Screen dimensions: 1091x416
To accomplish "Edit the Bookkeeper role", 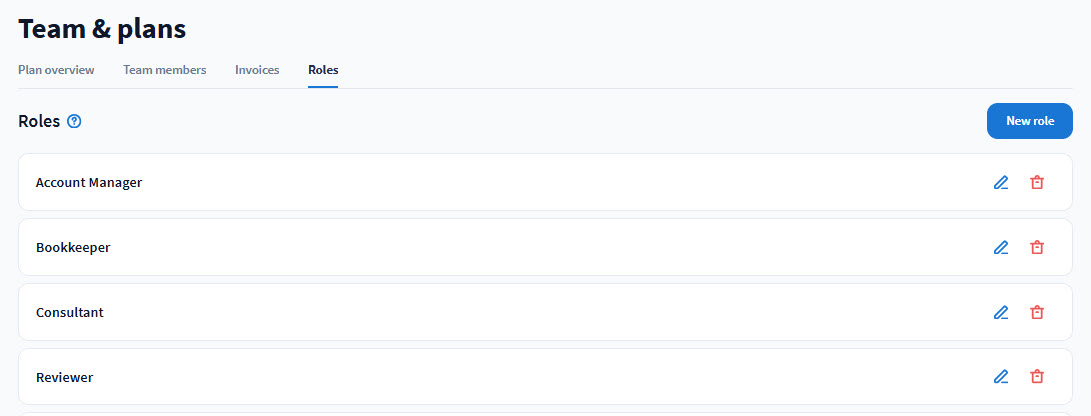I will [1001, 247].
